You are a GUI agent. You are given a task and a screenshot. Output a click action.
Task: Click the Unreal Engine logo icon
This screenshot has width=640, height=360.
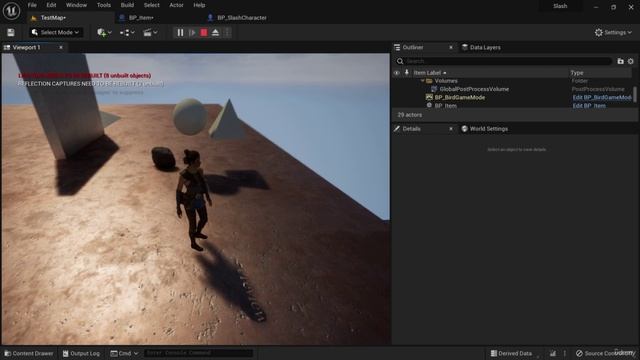tap(11, 11)
